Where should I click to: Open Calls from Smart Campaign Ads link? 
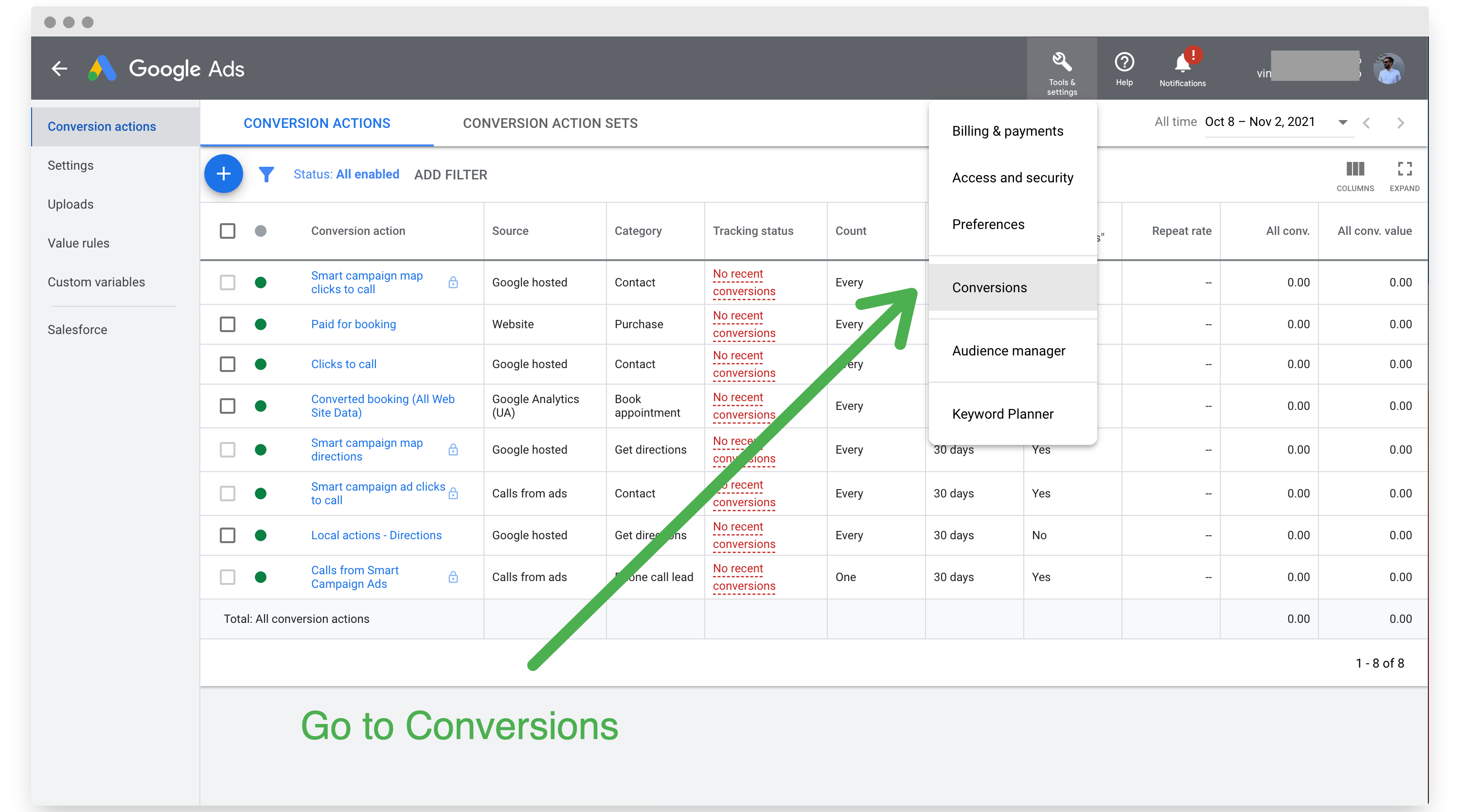[x=354, y=577]
